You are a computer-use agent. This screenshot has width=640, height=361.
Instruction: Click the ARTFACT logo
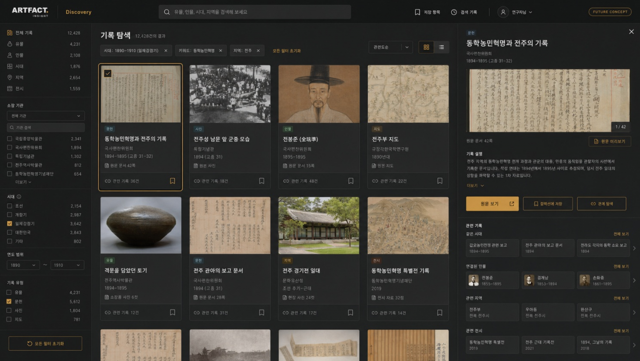pyautogui.click(x=30, y=11)
